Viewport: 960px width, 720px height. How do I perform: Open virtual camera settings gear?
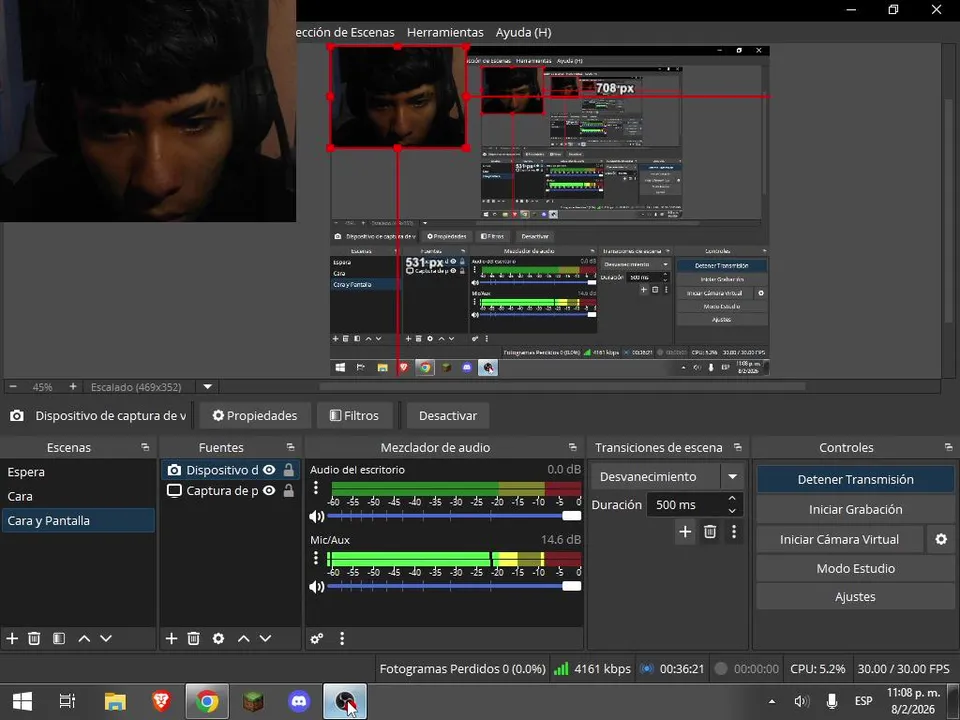coord(941,539)
